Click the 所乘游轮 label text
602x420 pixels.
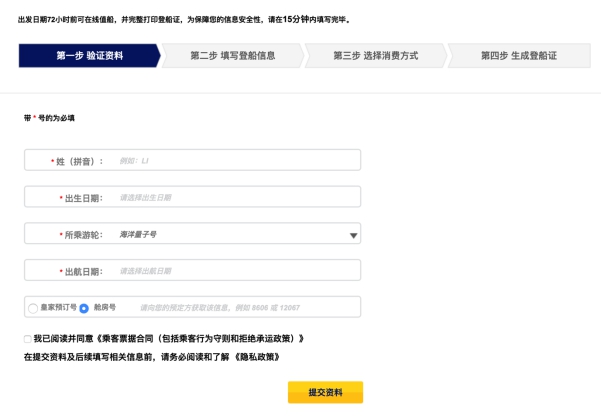tap(82, 235)
